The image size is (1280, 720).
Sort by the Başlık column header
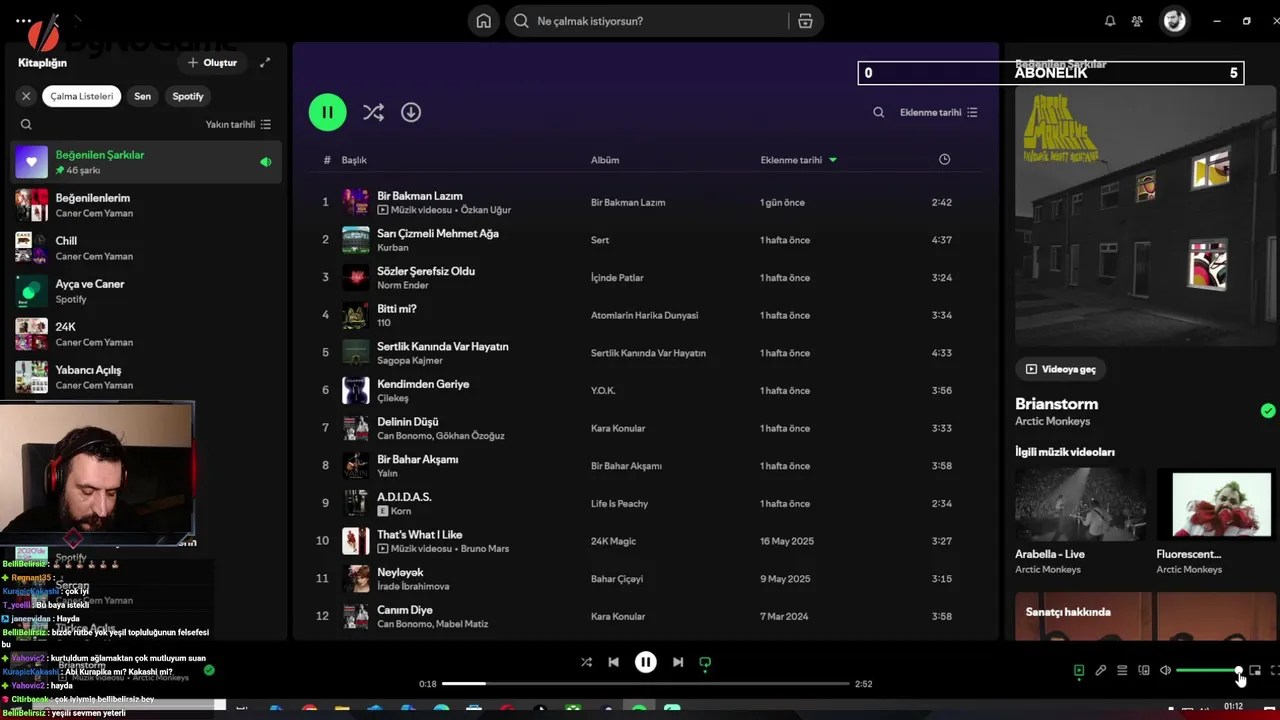(x=354, y=160)
